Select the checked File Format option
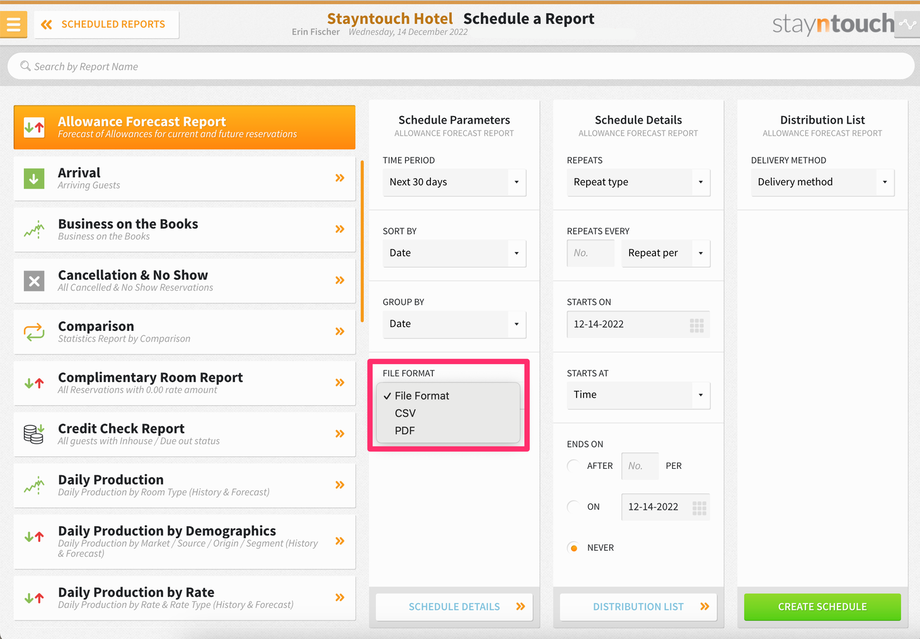Viewport: 920px width, 639px height. tap(449, 396)
